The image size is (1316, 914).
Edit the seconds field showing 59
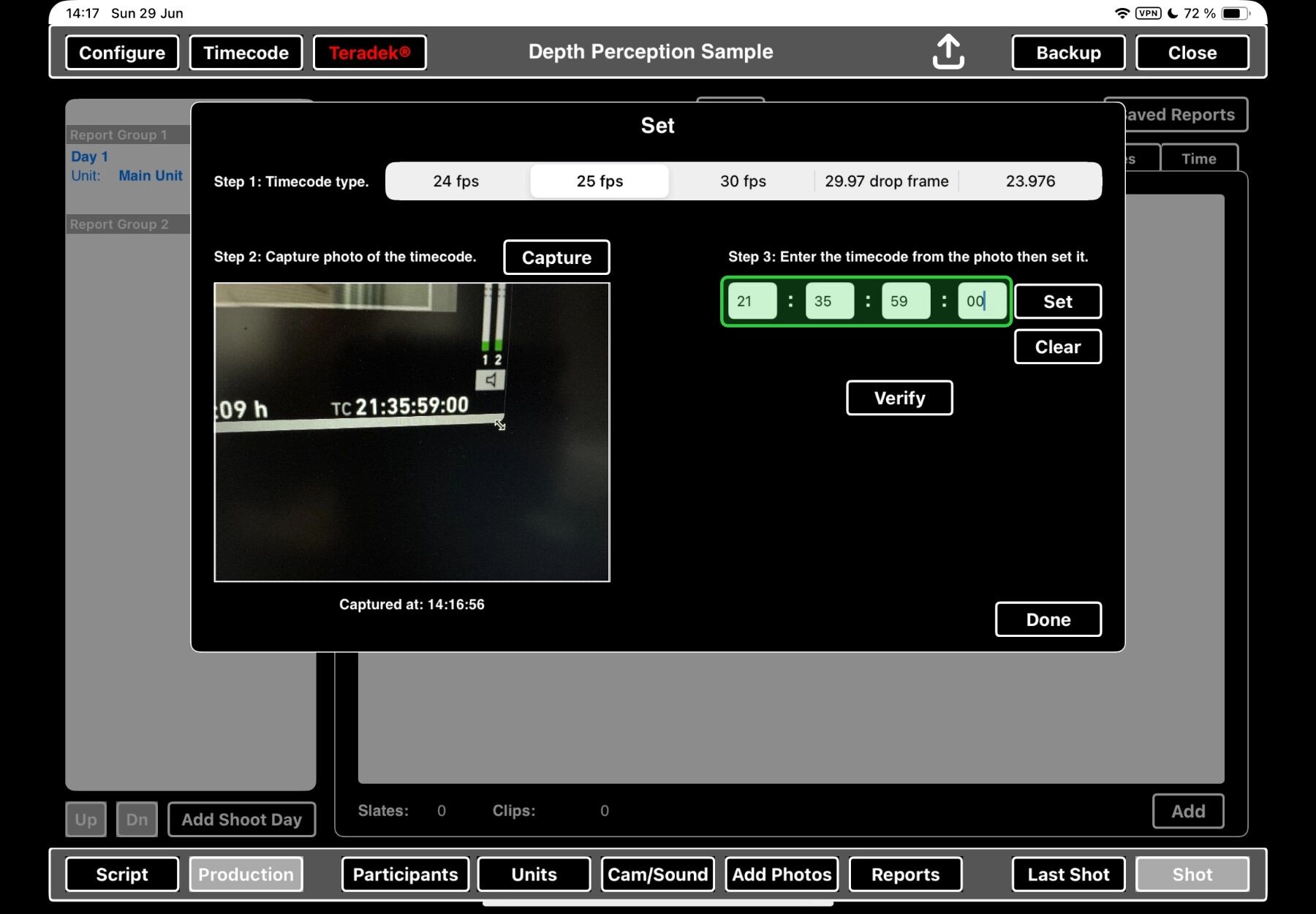(907, 301)
